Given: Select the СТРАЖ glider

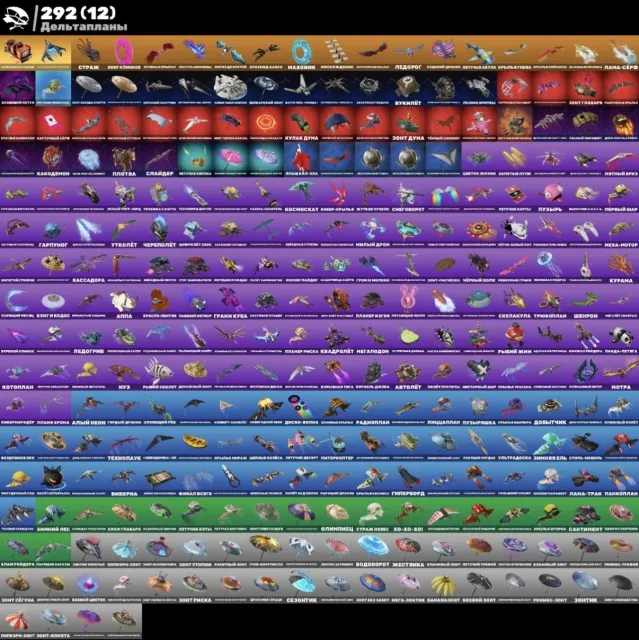Looking at the screenshot, I should coord(89,53).
